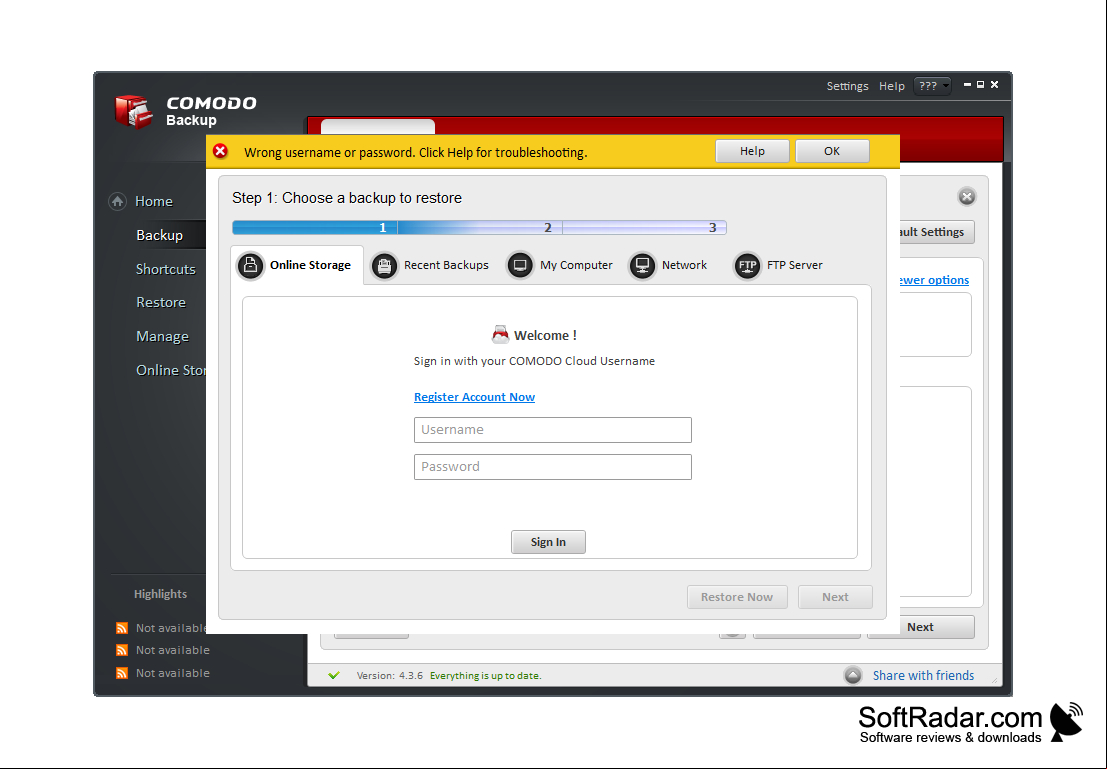Screen dimensions: 1107x769
Task: Click the FTP Server tab icon
Action: pos(747,266)
